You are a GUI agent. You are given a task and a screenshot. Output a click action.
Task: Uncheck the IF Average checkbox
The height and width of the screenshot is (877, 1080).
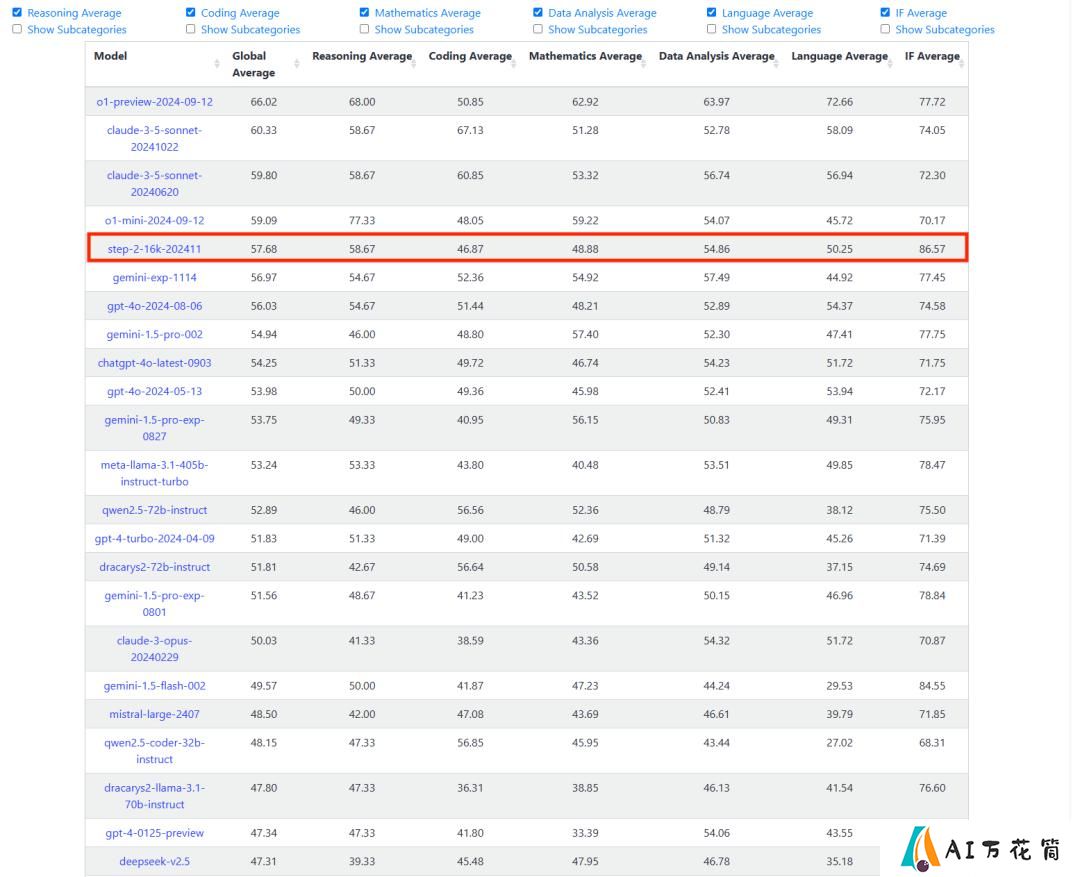(x=885, y=12)
